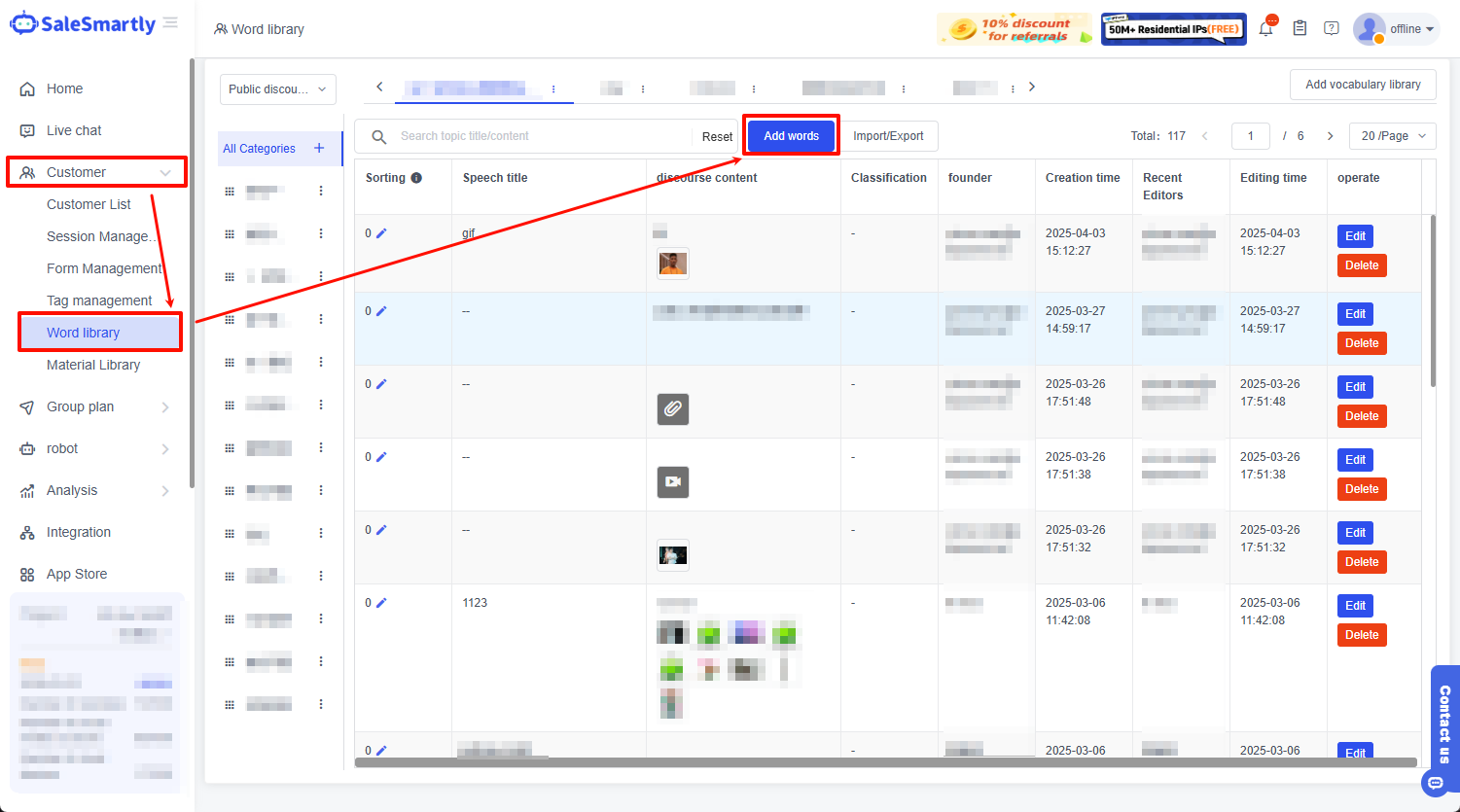Screen dimensions: 1460x812
Task: Click pencil icon in gif row
Action: (381, 233)
